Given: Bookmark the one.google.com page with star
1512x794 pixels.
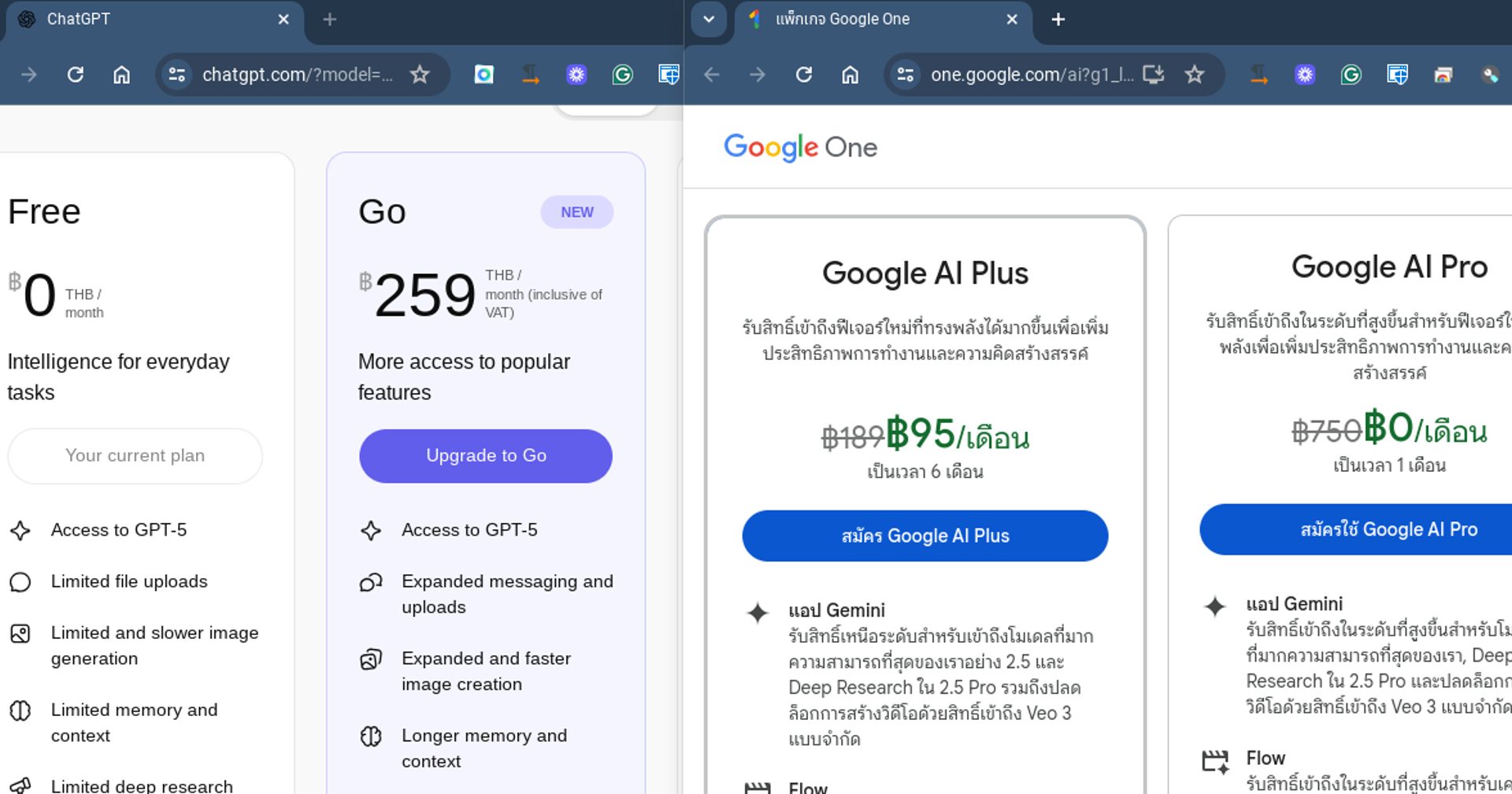Looking at the screenshot, I should 1195,75.
